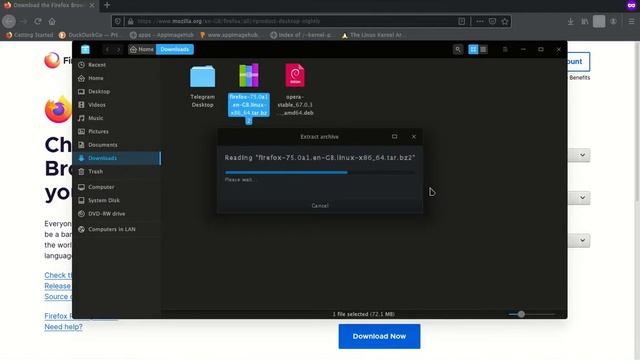640x360 pixels.
Task: Open www.appimagehub bookmark
Action: tap(231, 35)
